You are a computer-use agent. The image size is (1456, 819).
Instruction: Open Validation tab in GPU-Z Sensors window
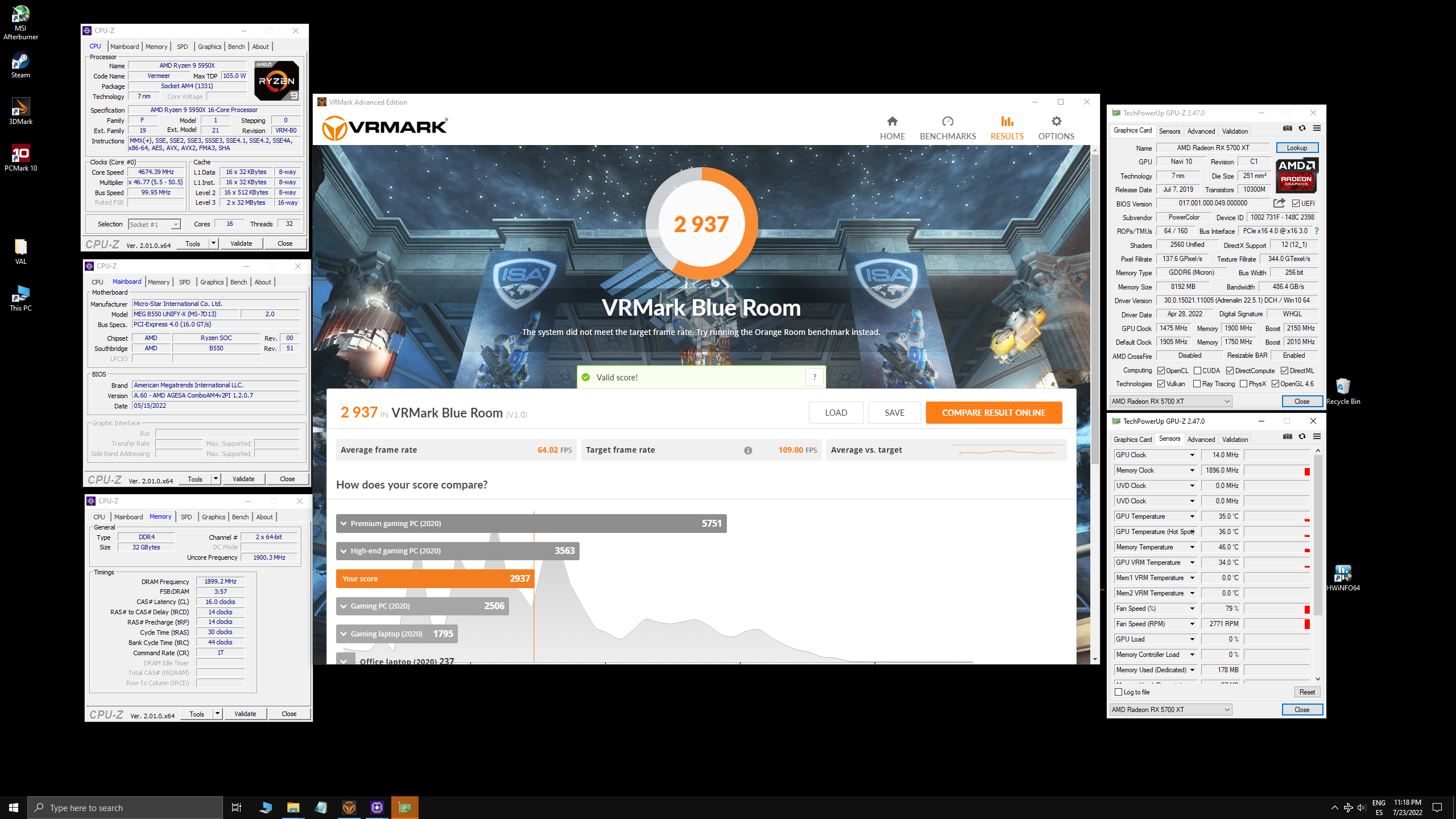[1235, 440]
